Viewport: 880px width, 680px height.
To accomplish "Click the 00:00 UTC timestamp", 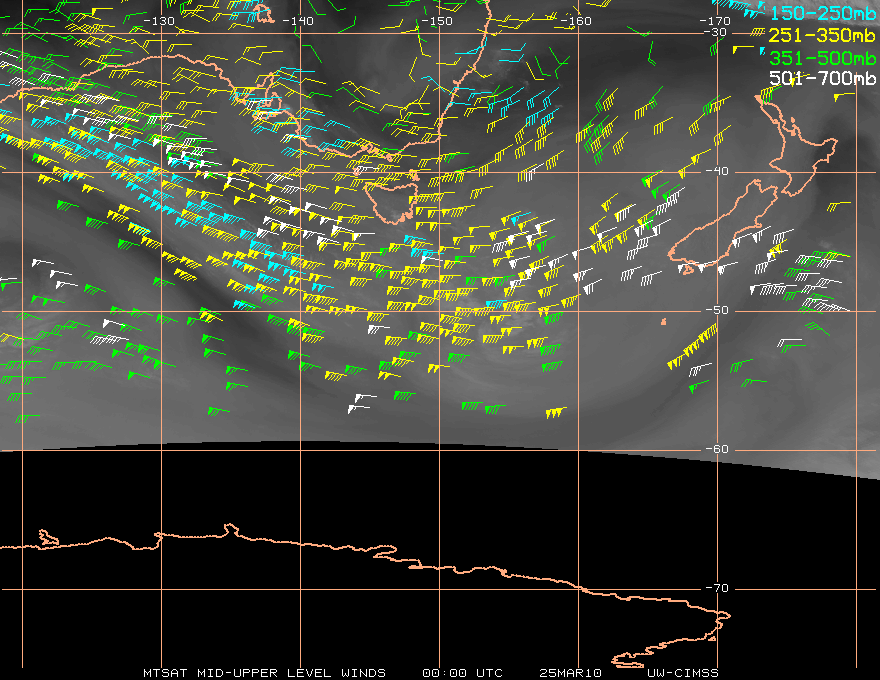I will (462, 673).
